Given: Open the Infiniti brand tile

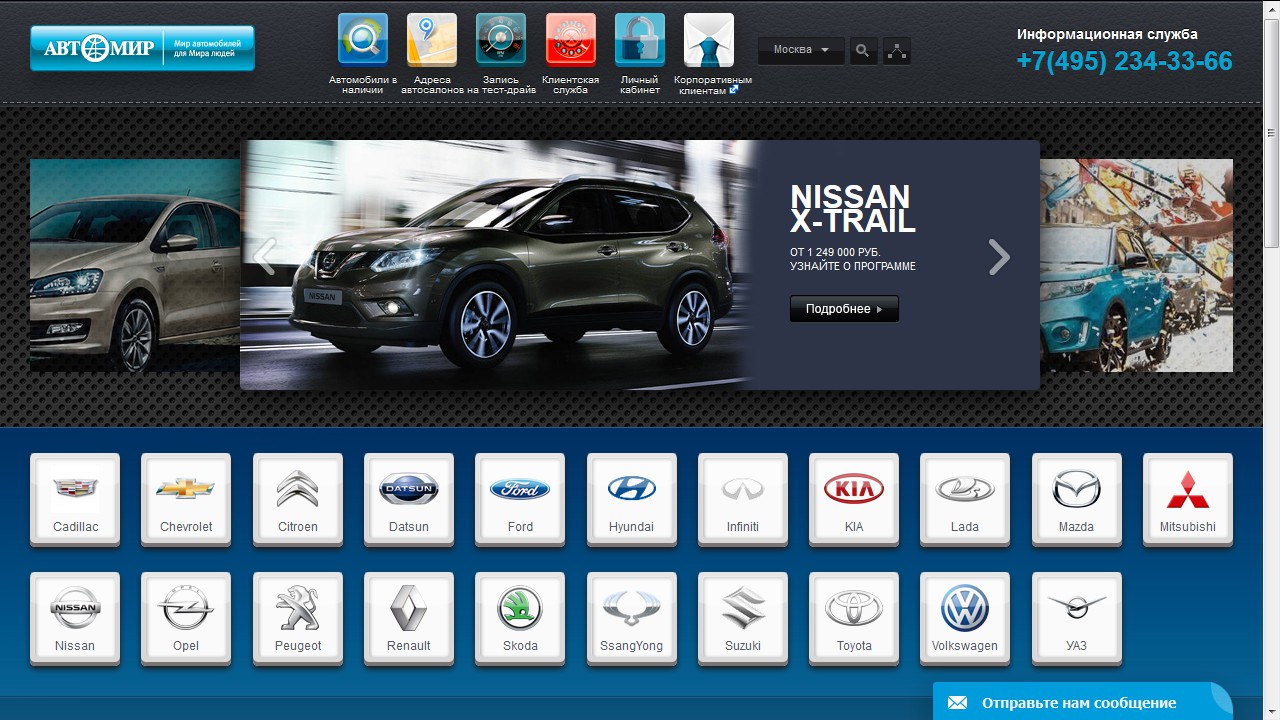Looking at the screenshot, I should click(x=743, y=500).
